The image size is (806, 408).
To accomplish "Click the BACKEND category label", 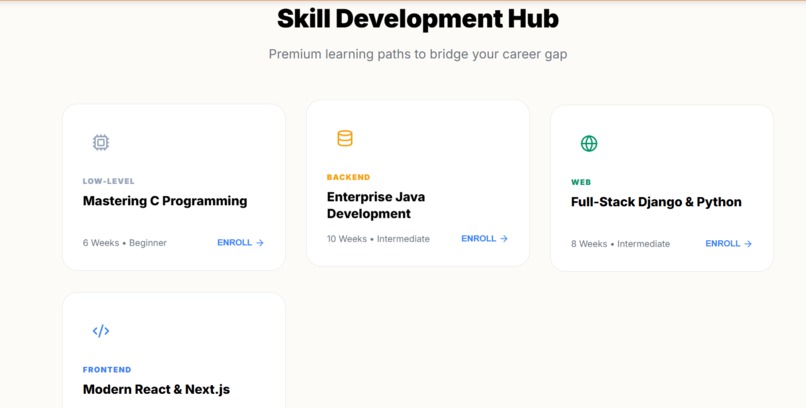I will [349, 177].
